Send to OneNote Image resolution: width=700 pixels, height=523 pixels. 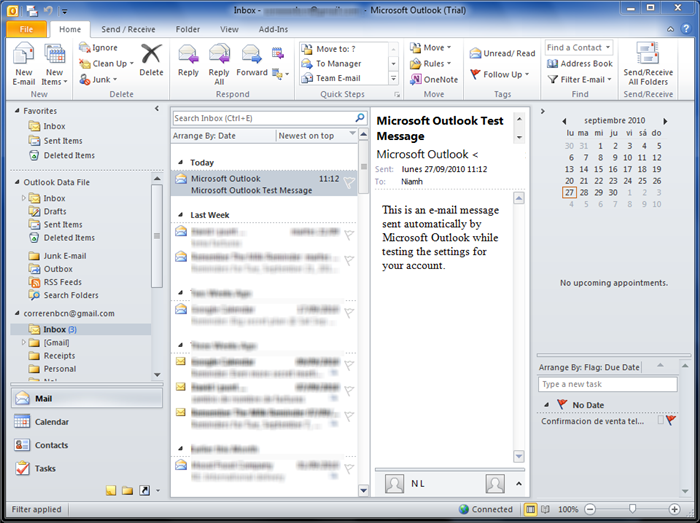click(x=434, y=79)
